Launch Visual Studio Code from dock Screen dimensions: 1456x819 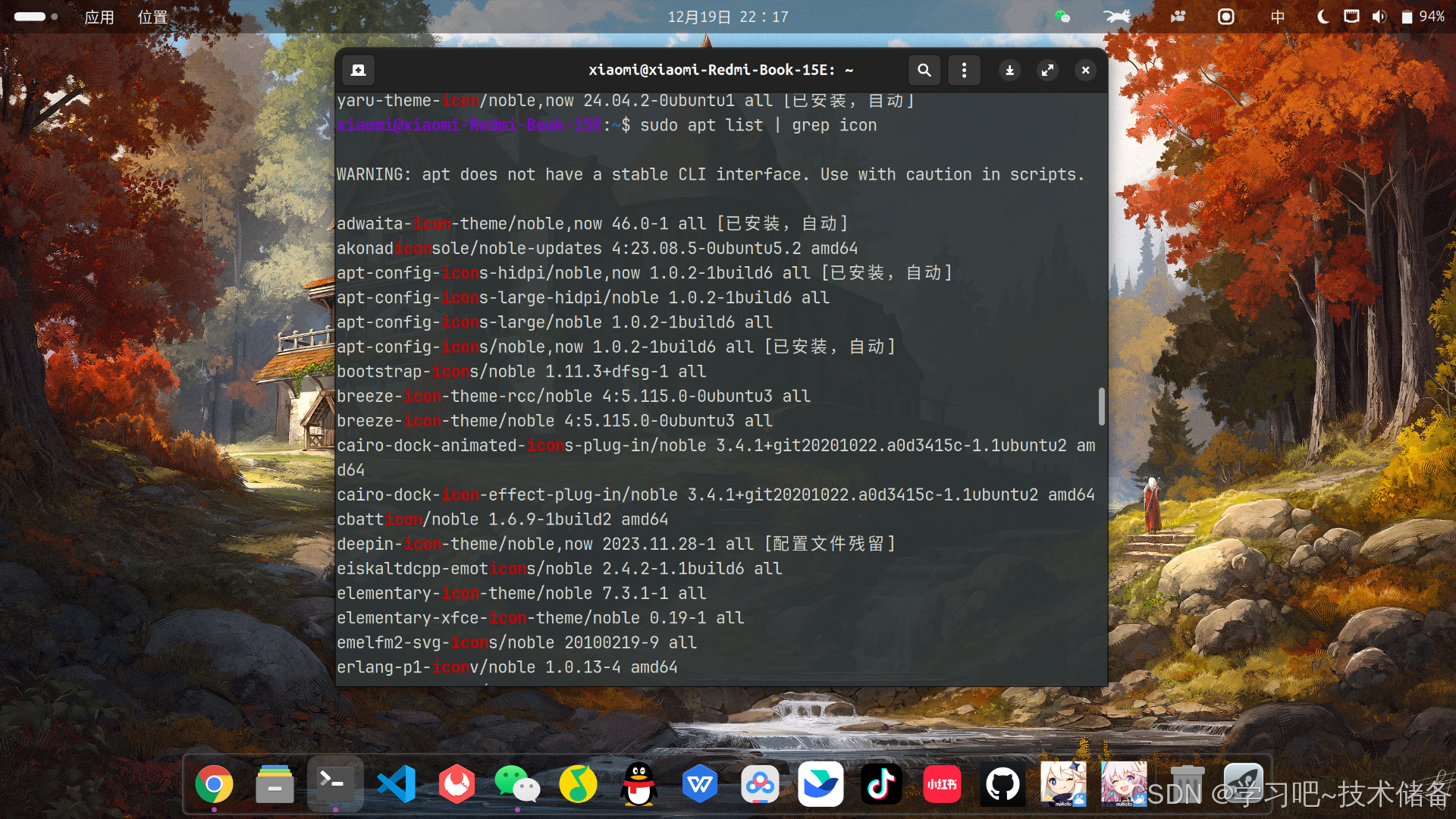(396, 784)
